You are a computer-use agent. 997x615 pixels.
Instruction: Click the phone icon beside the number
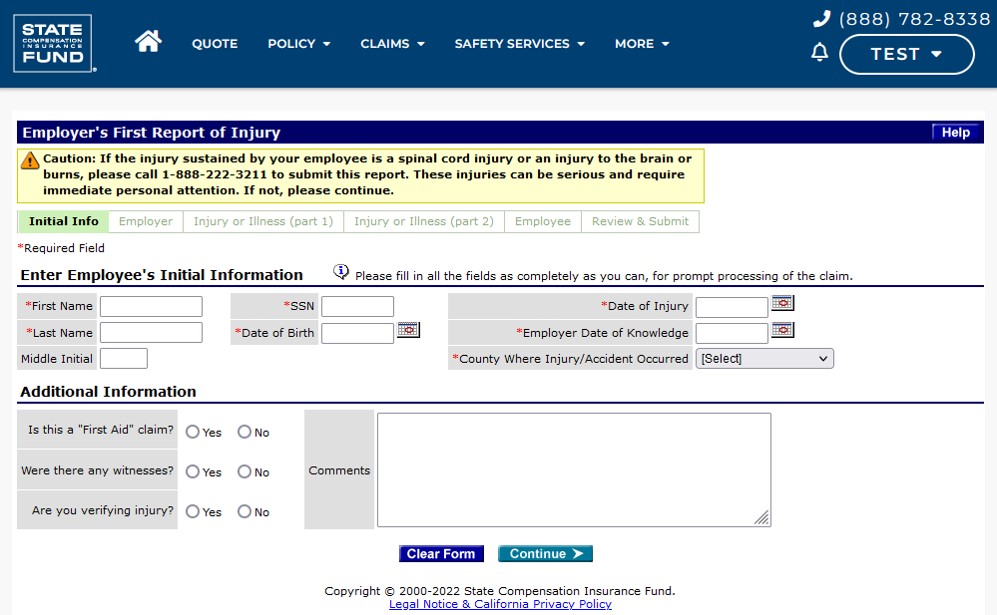tap(822, 19)
